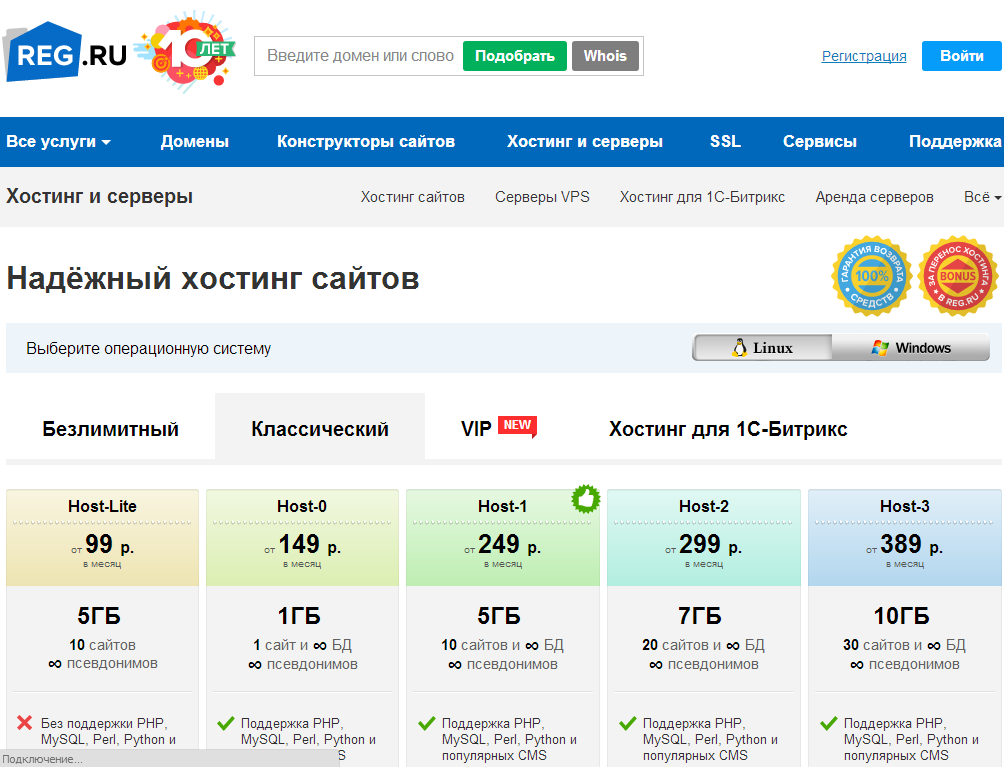Click the green checkmark in Host-0 card
1004x767 pixels.
(225, 723)
